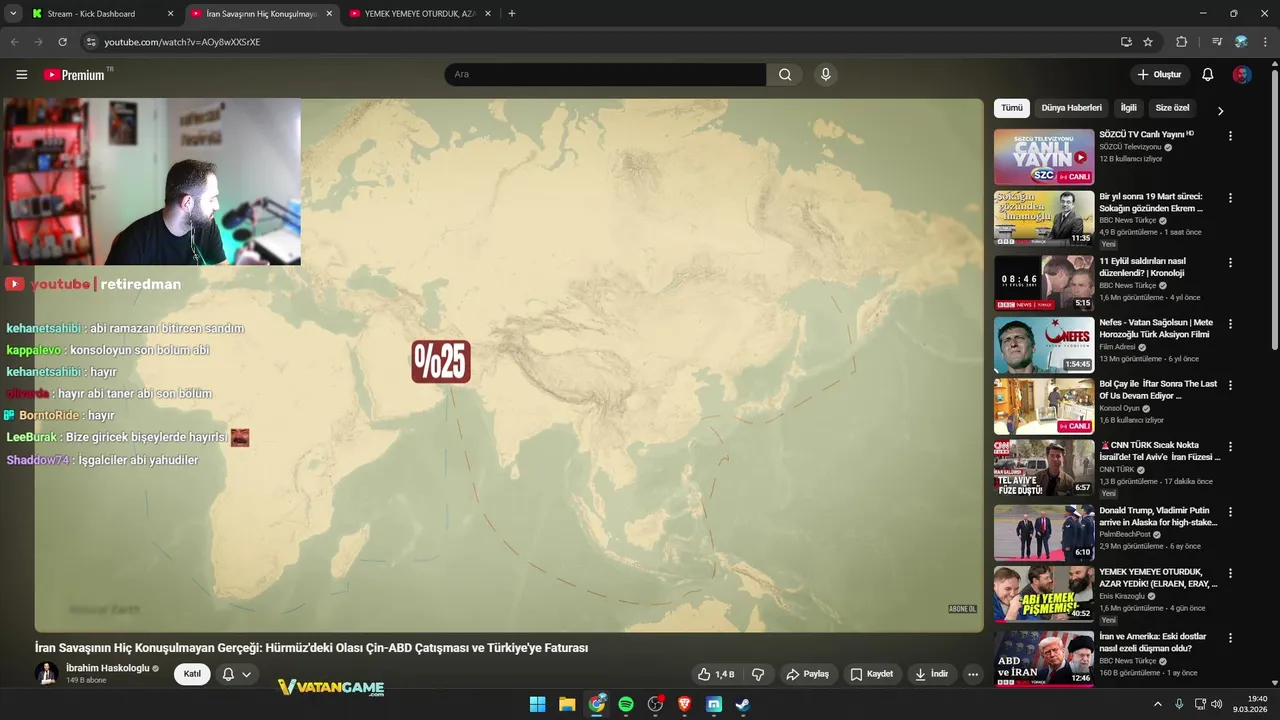The width and height of the screenshot is (1280, 720).
Task: Open Windows Start button
Action: (537, 704)
